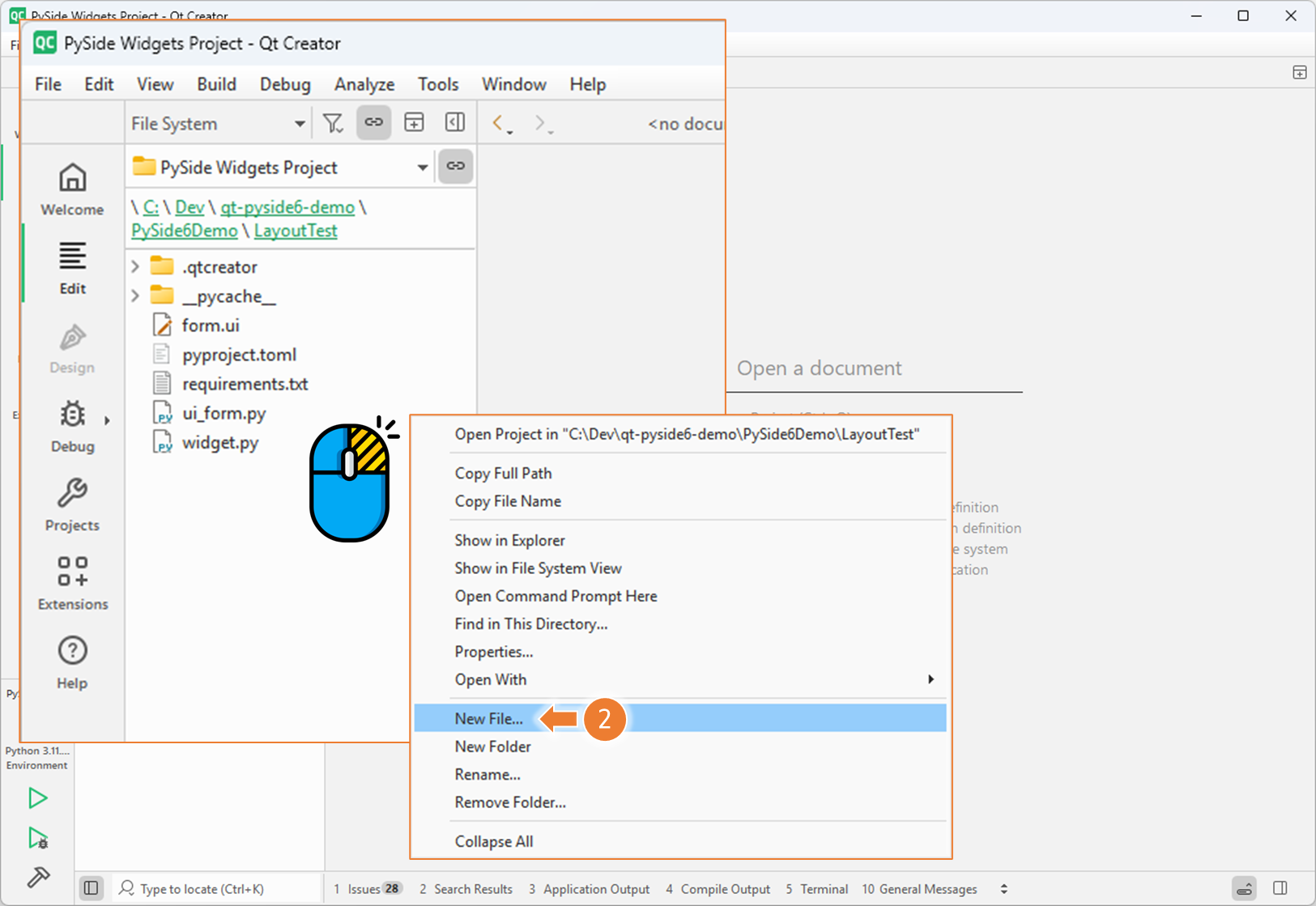1316x906 pixels.
Task: Open output pane selector arrows in status bar
Action: (x=1004, y=888)
